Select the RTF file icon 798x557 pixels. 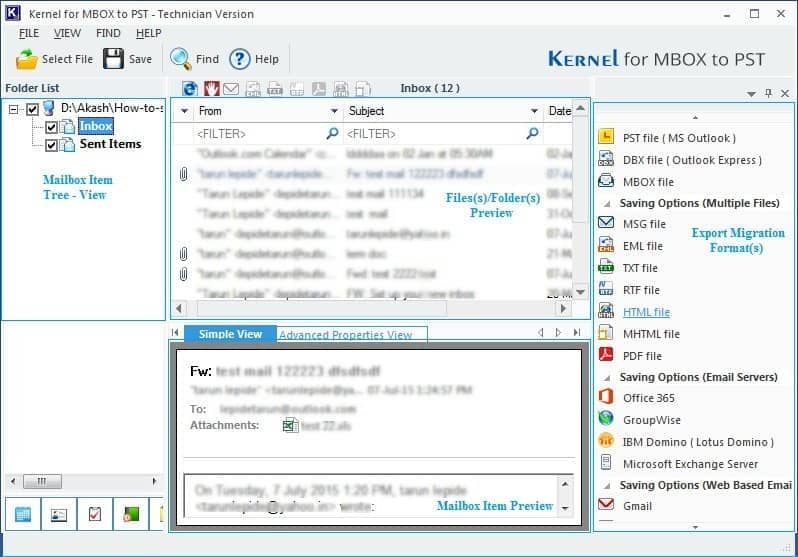point(606,289)
